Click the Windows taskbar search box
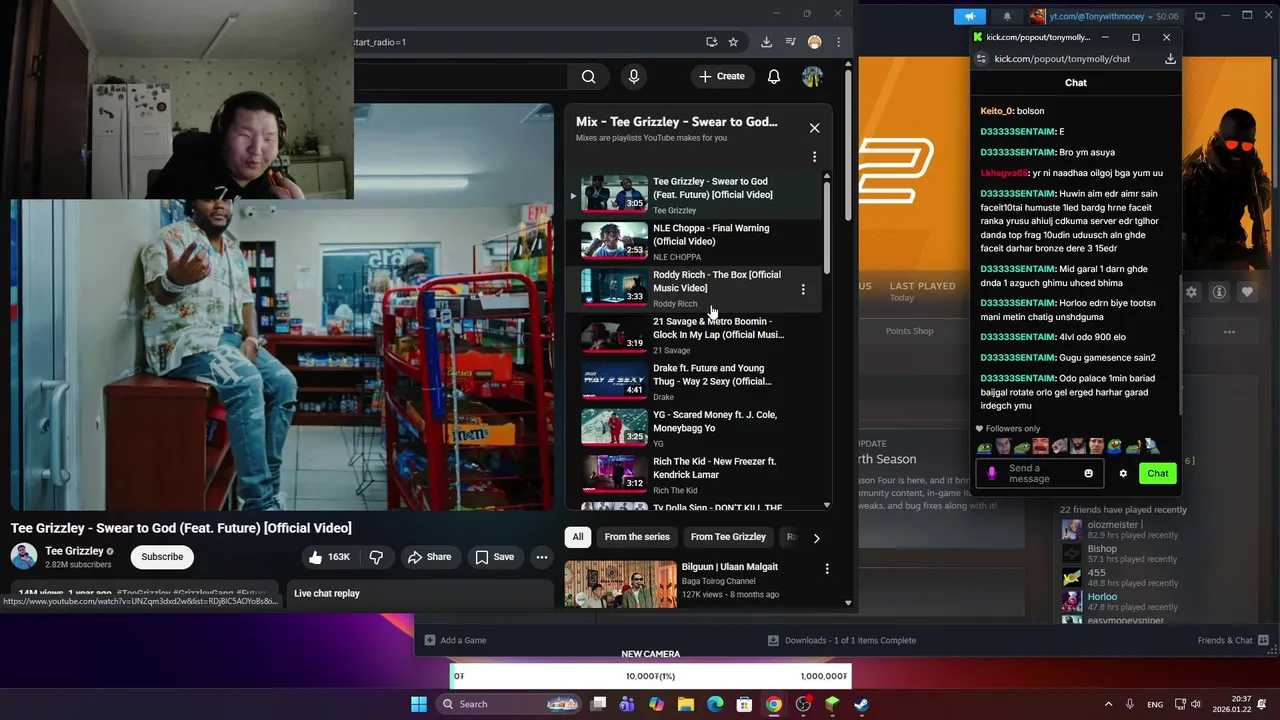This screenshot has height=720, width=1280. 509,704
